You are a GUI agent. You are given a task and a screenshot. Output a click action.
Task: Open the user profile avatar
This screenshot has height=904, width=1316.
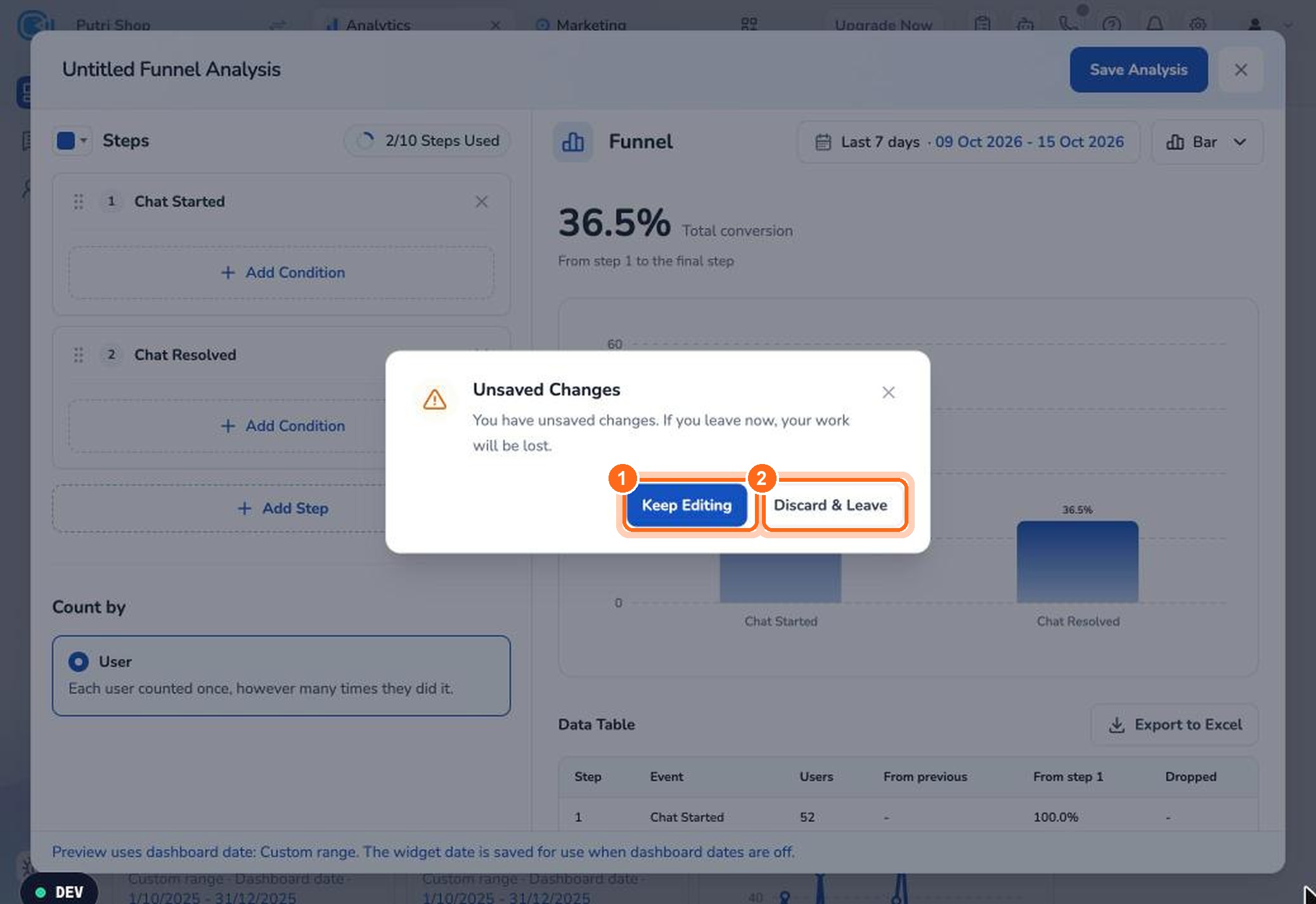(1254, 25)
